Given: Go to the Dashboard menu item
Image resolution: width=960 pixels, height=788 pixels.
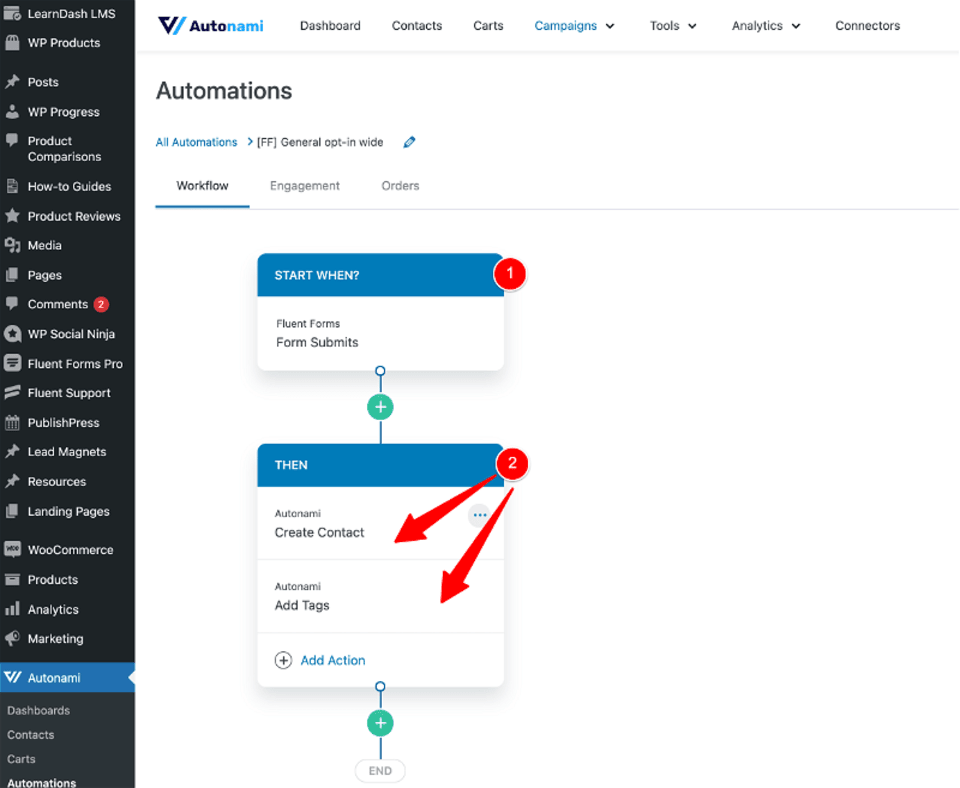Looking at the screenshot, I should point(330,25).
